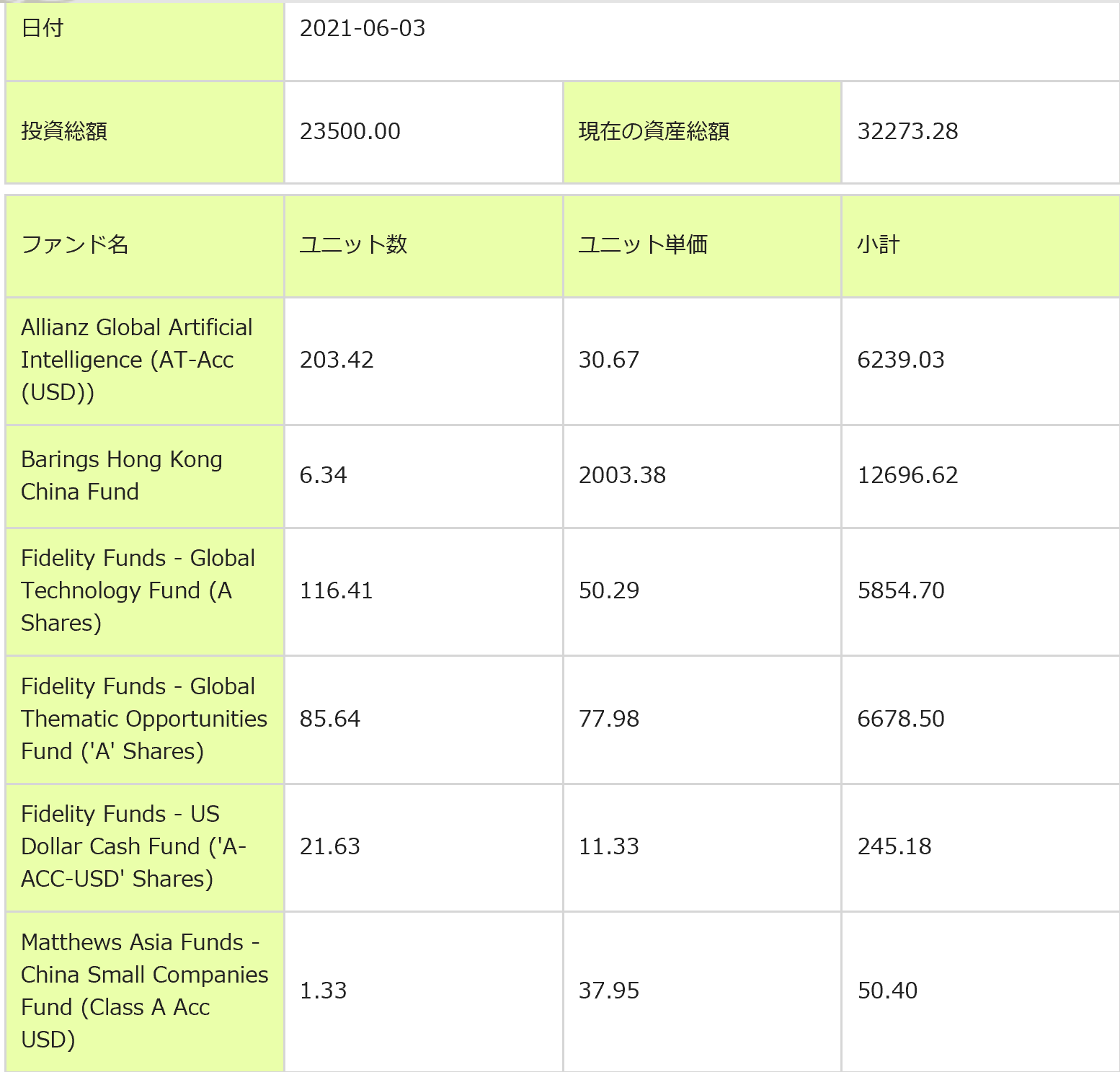Click Matthews Asia unit price 37.95

[x=609, y=991]
